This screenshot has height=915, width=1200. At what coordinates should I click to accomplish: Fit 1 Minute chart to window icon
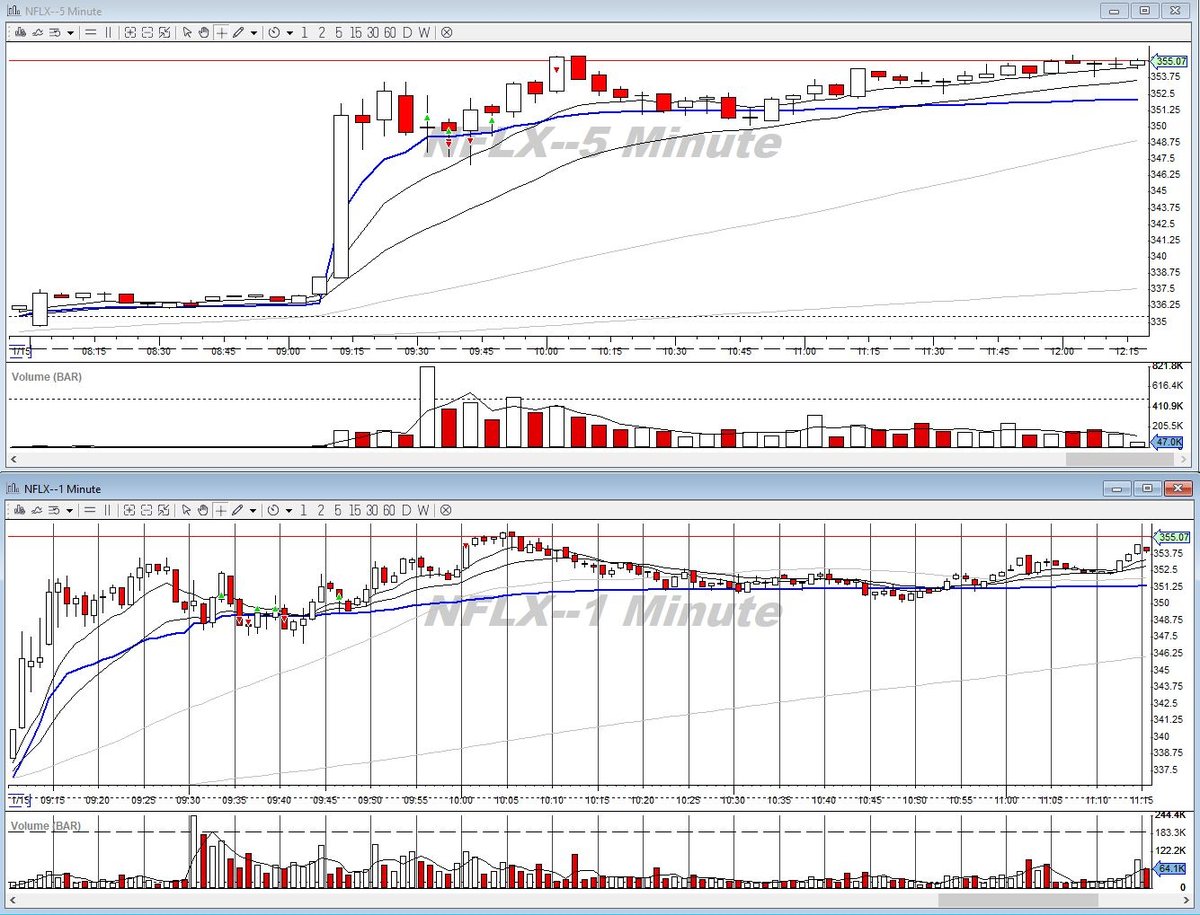pos(164,510)
